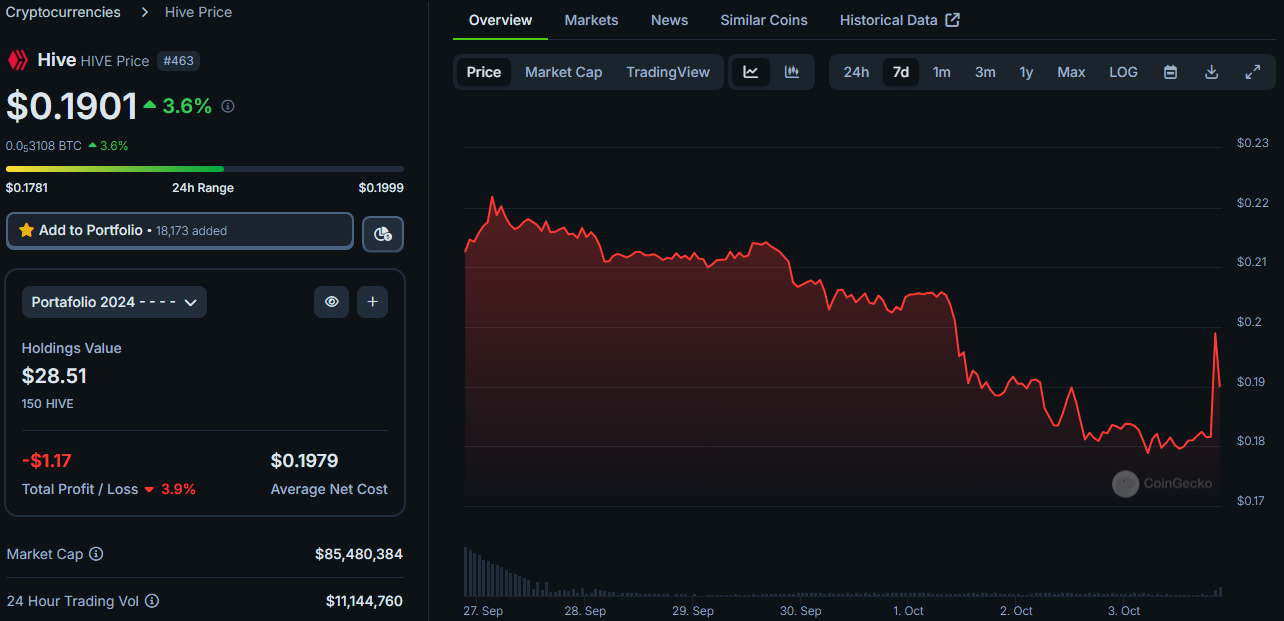Image resolution: width=1284 pixels, height=621 pixels.
Task: Click the Hive logo icon
Action: (x=18, y=60)
